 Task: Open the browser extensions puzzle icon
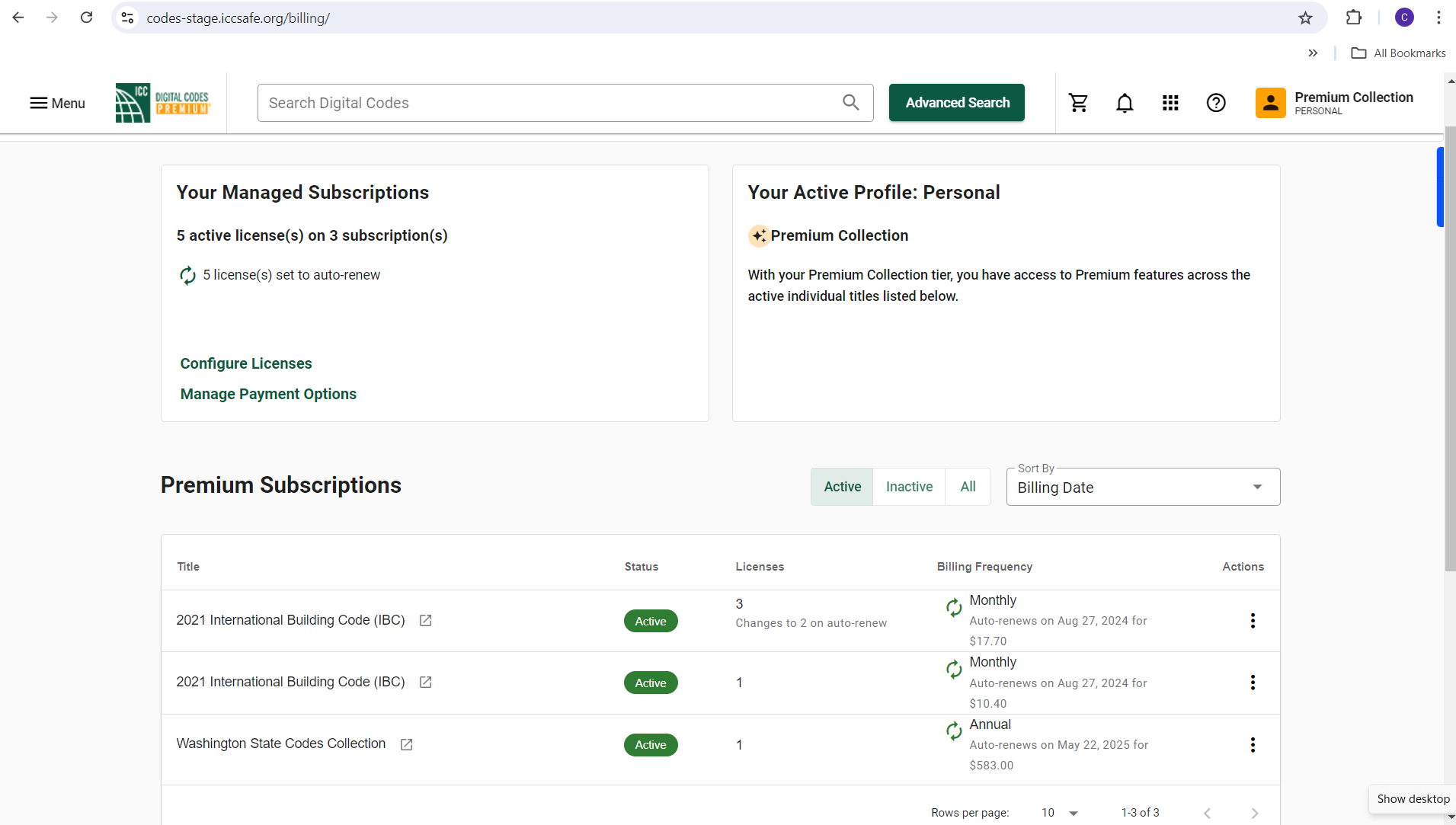[1354, 18]
